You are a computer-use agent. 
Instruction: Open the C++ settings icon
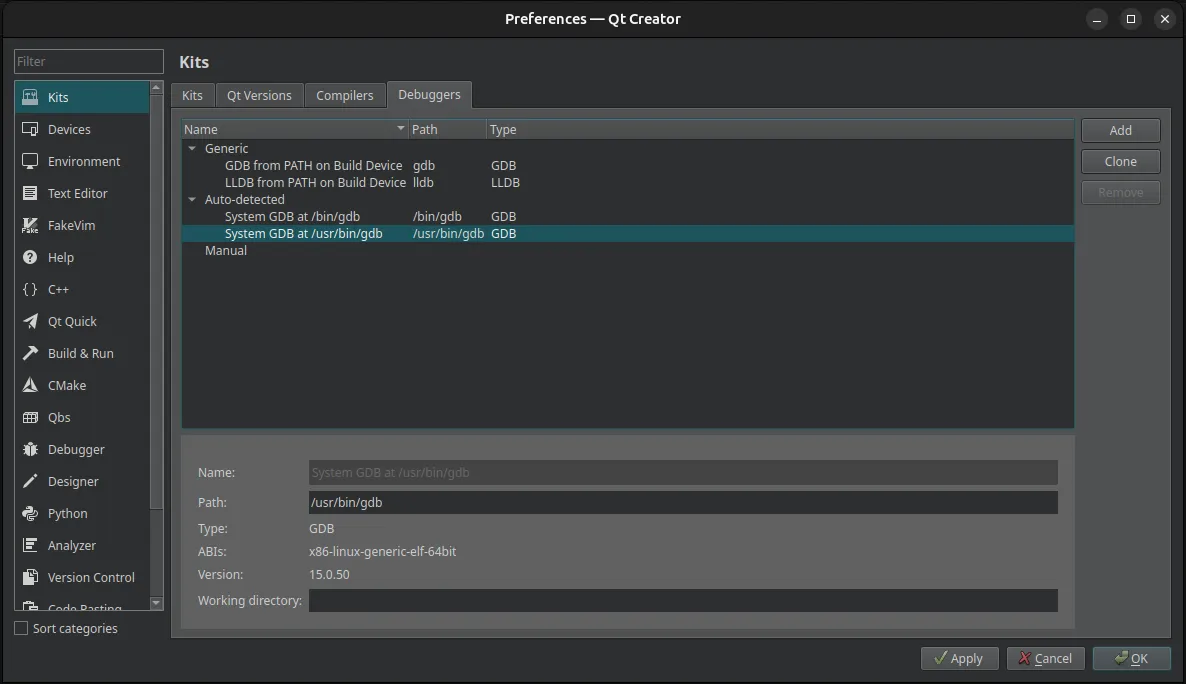(31, 289)
